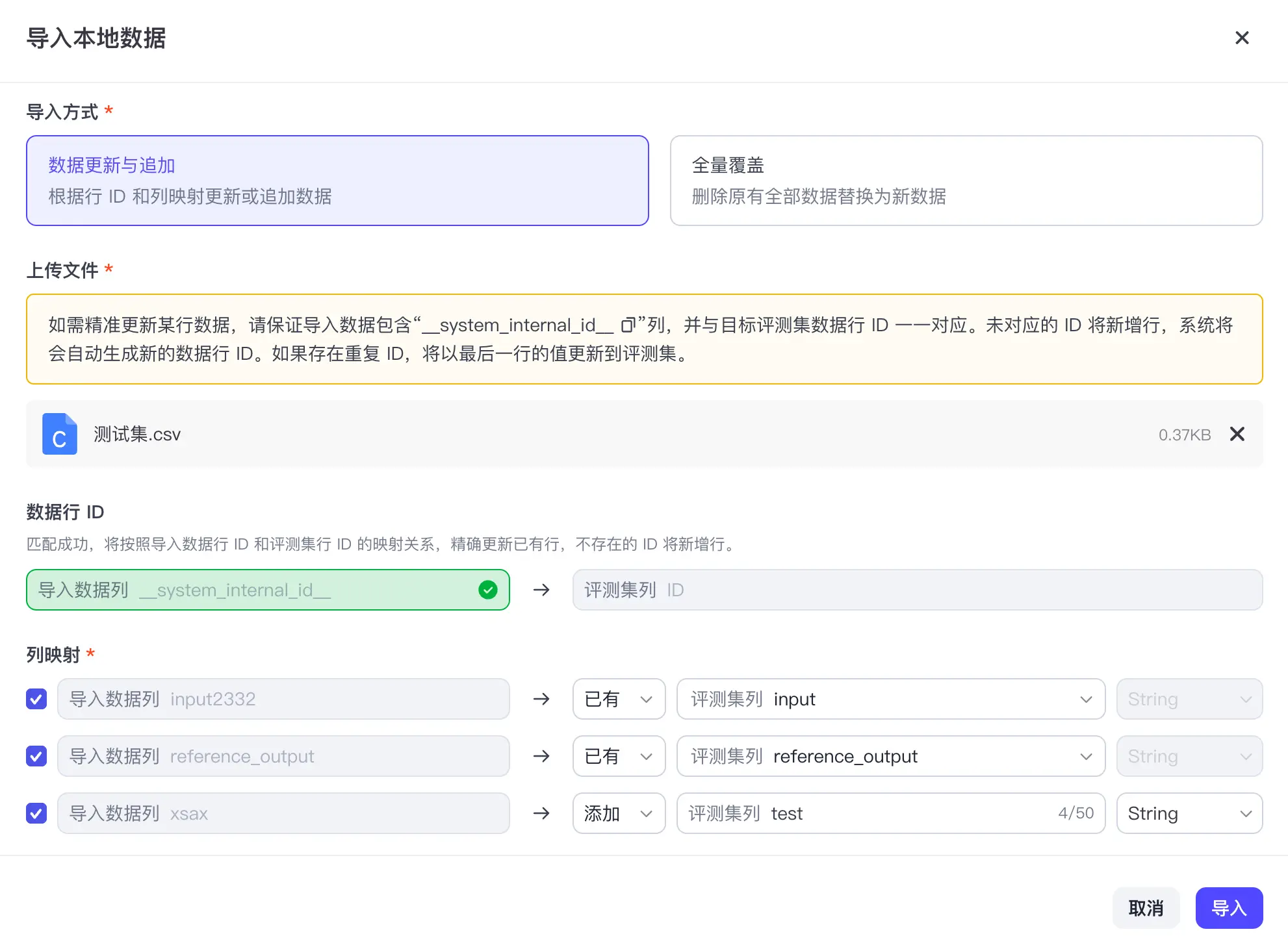Copy the __system_internal_id__ column name

628,325
